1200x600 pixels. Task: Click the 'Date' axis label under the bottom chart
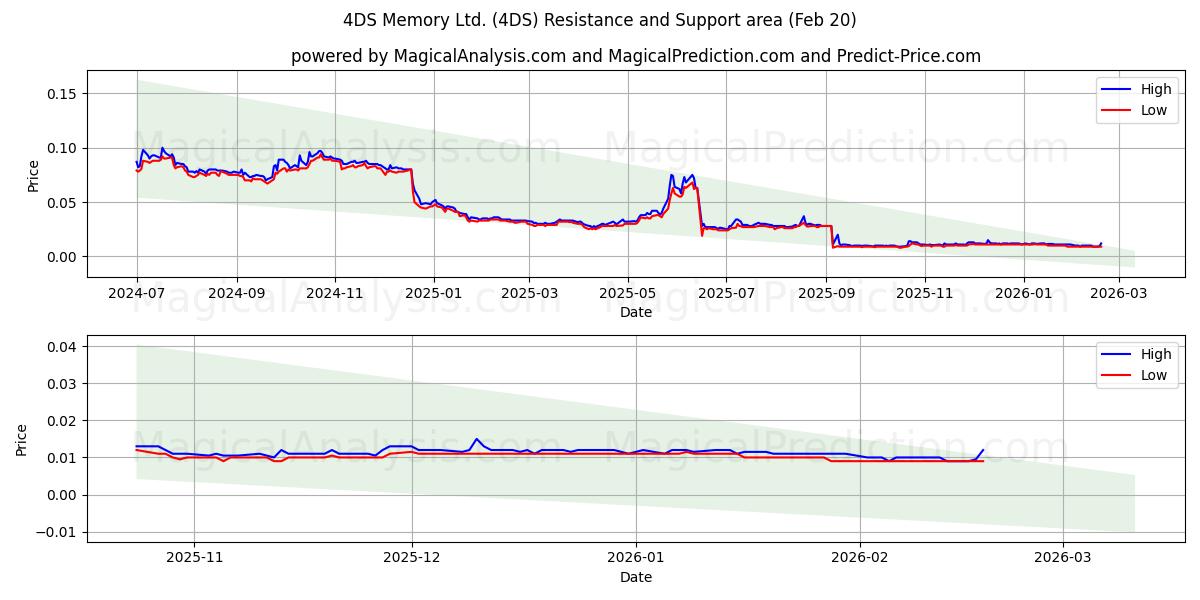[636, 577]
